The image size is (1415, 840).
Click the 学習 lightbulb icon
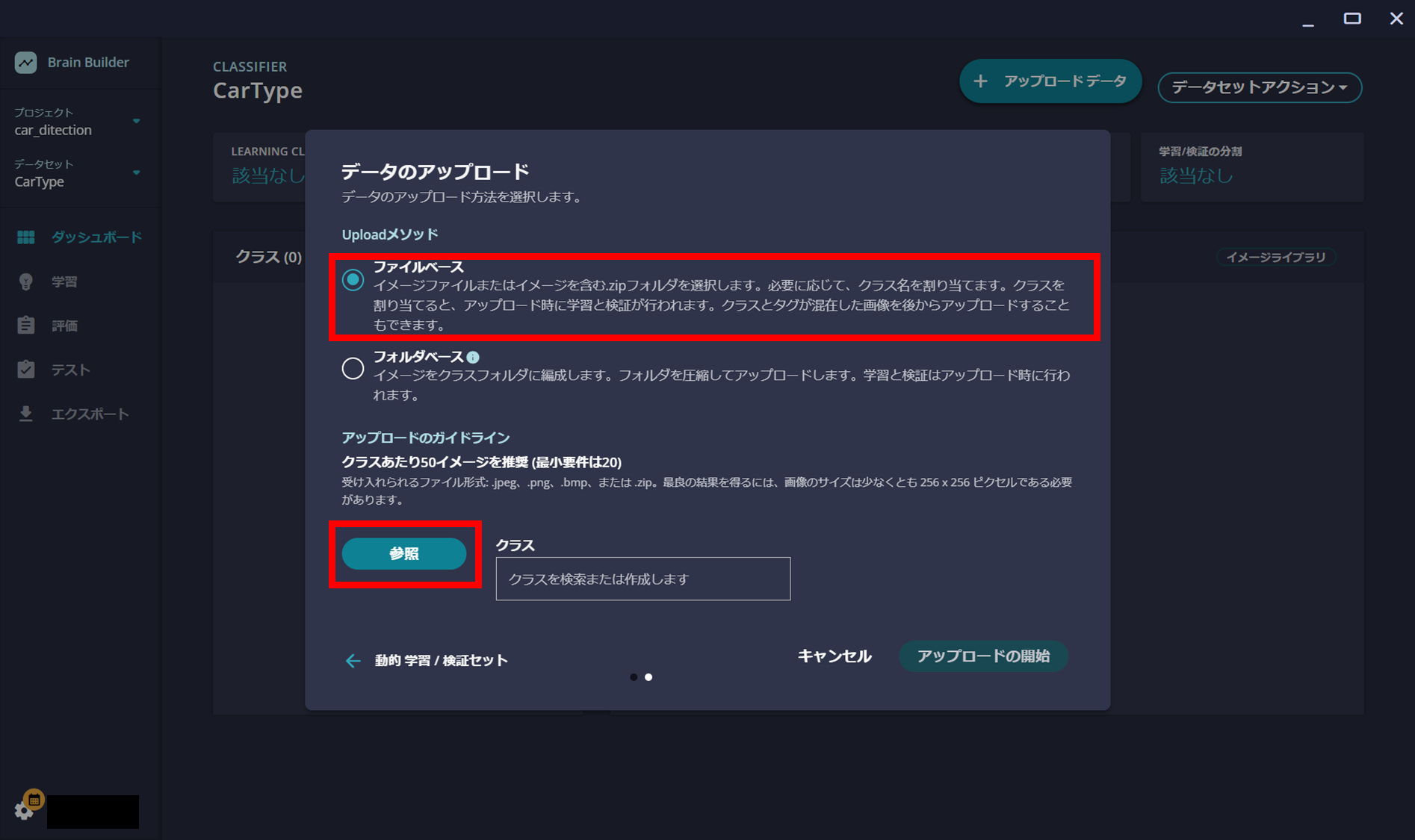coord(26,281)
